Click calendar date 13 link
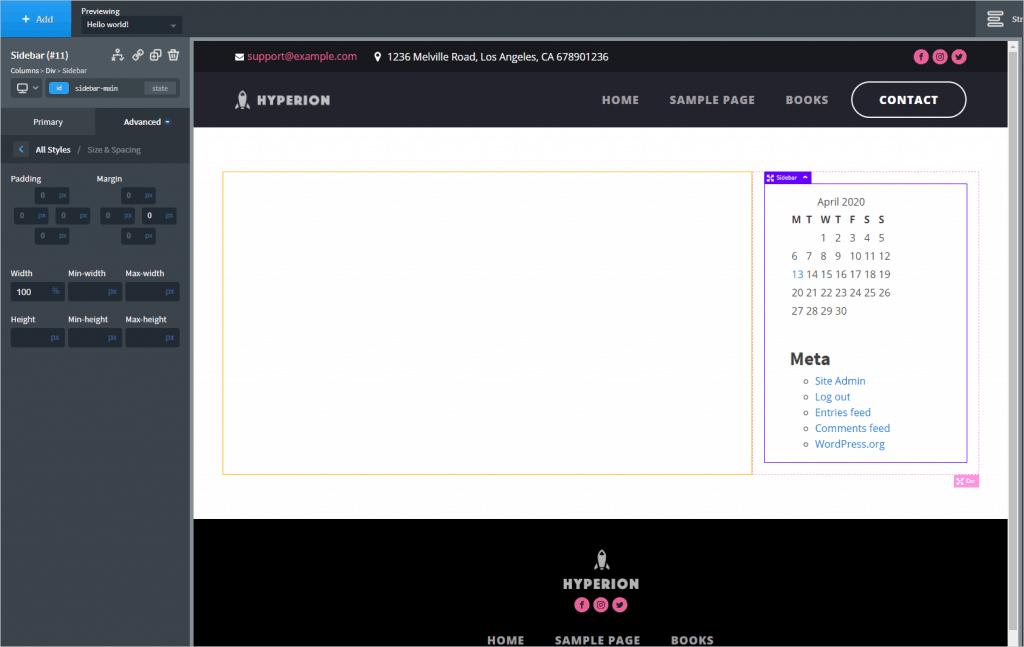 coord(797,274)
